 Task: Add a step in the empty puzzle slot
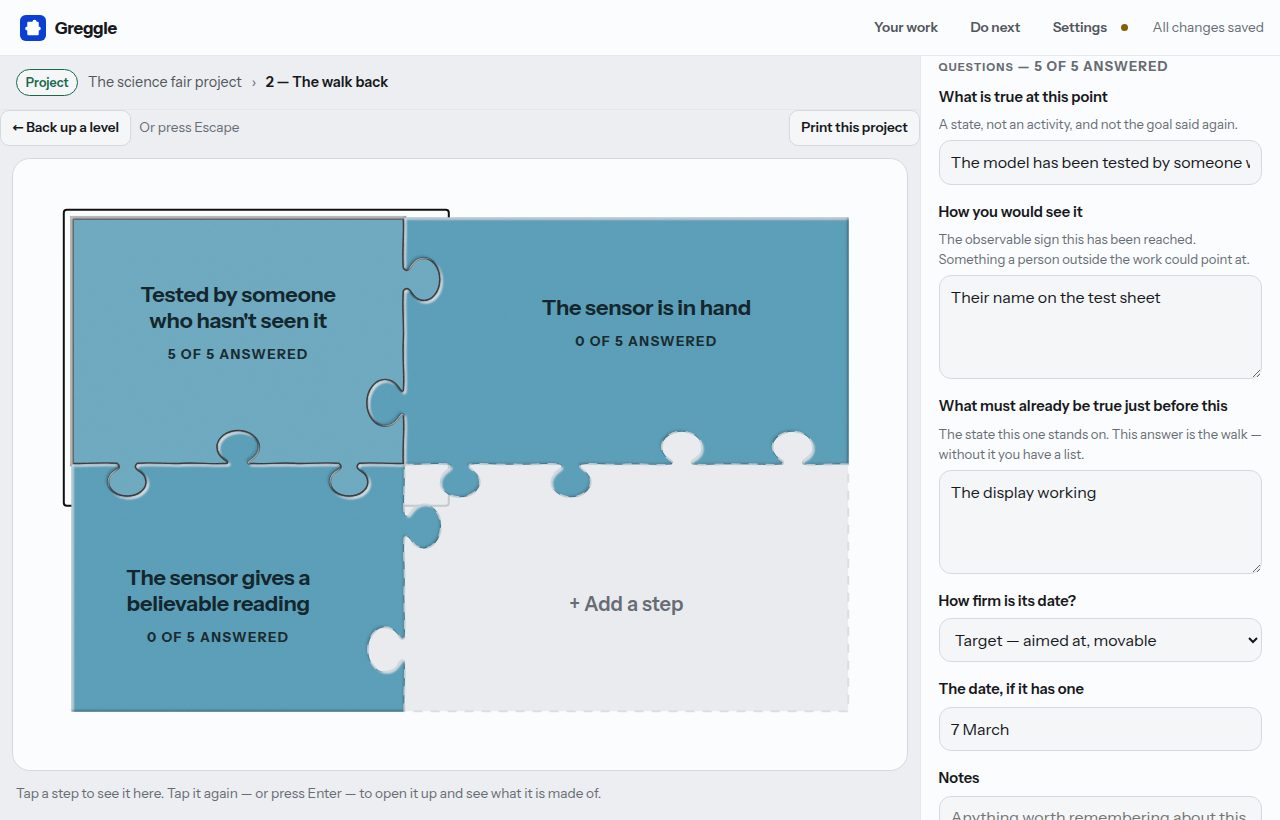[x=626, y=604]
